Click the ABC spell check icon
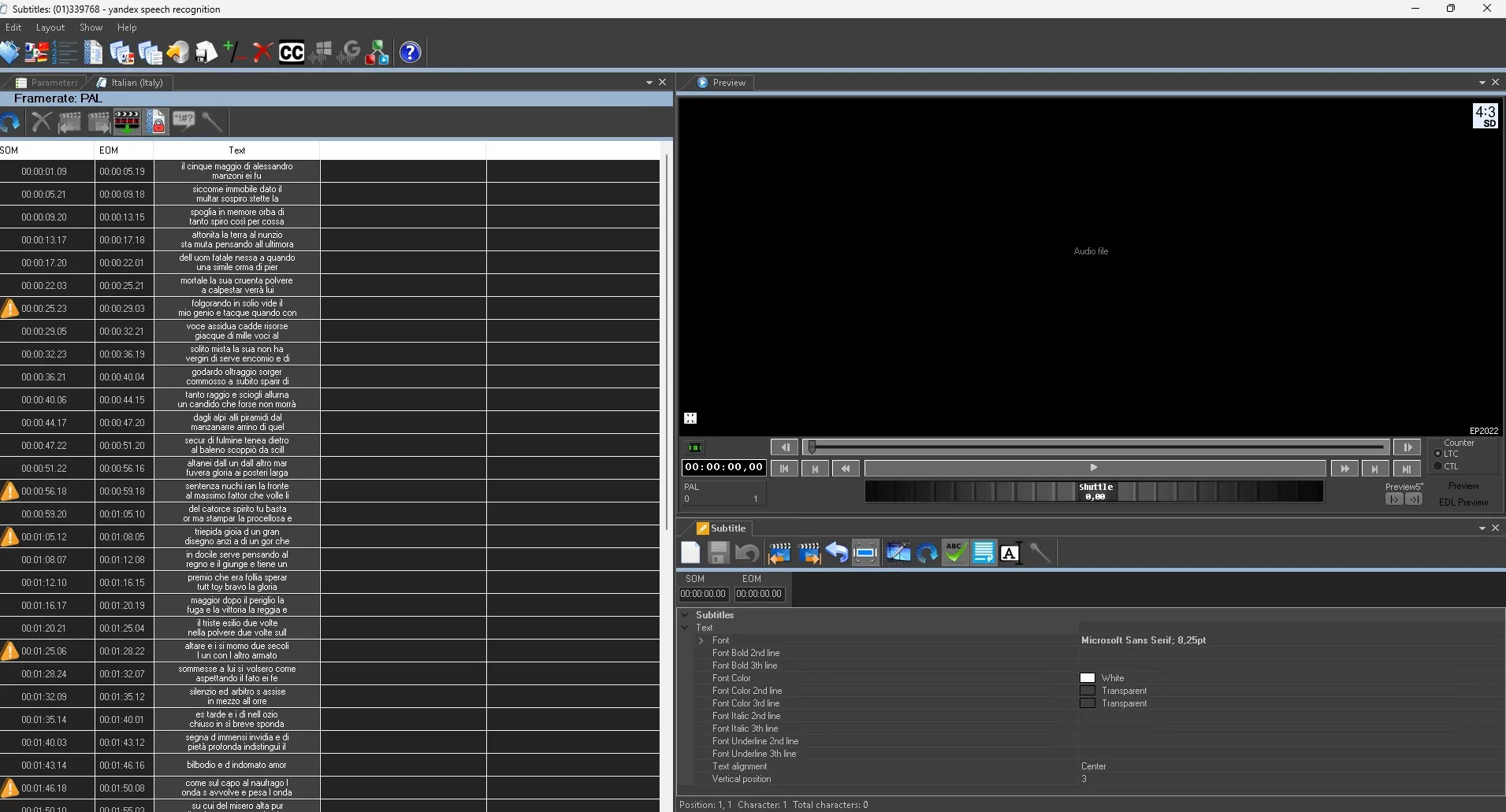This screenshot has width=1506, height=812. coord(955,553)
